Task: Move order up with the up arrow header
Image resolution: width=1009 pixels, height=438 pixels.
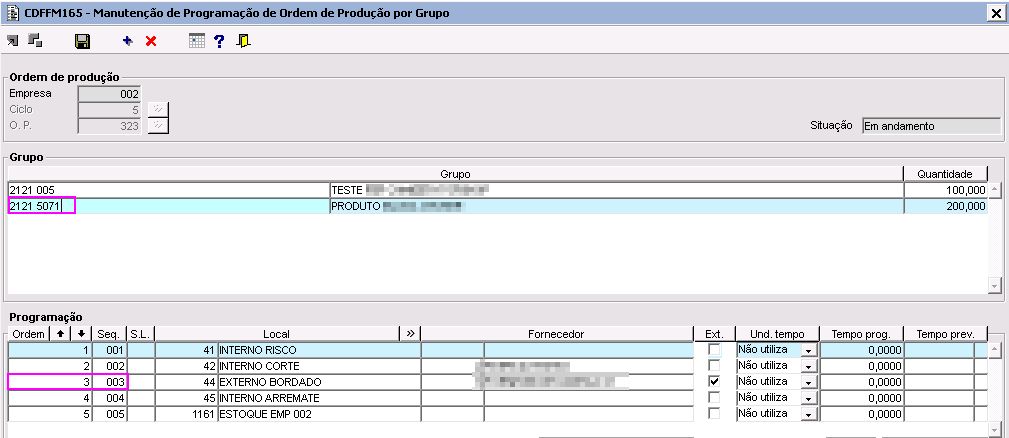Action: coord(61,334)
